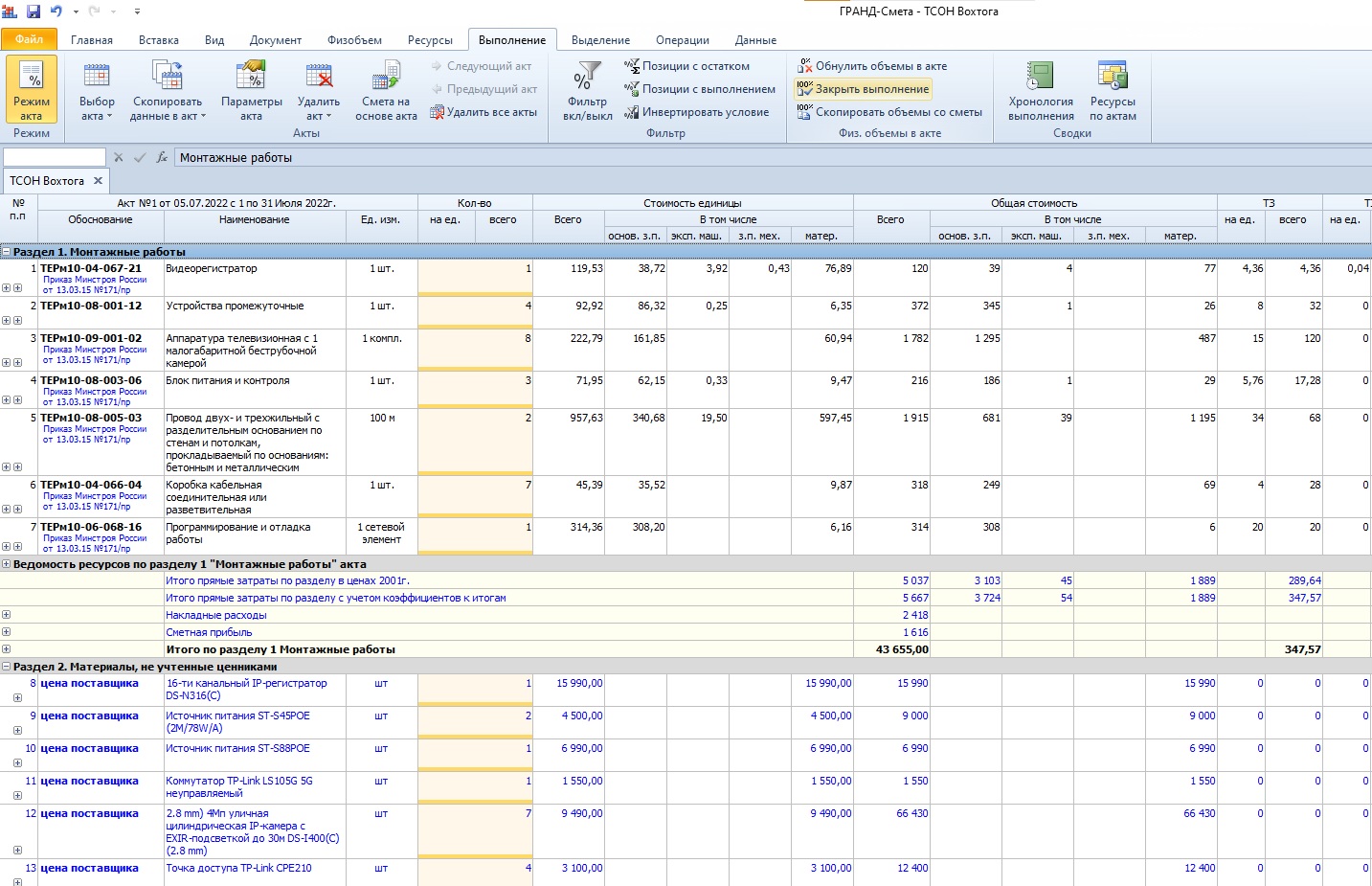Screen dimensions: 1372x886
Task: Toggle Фильтр вкл/выкл filter
Action: (x=587, y=90)
